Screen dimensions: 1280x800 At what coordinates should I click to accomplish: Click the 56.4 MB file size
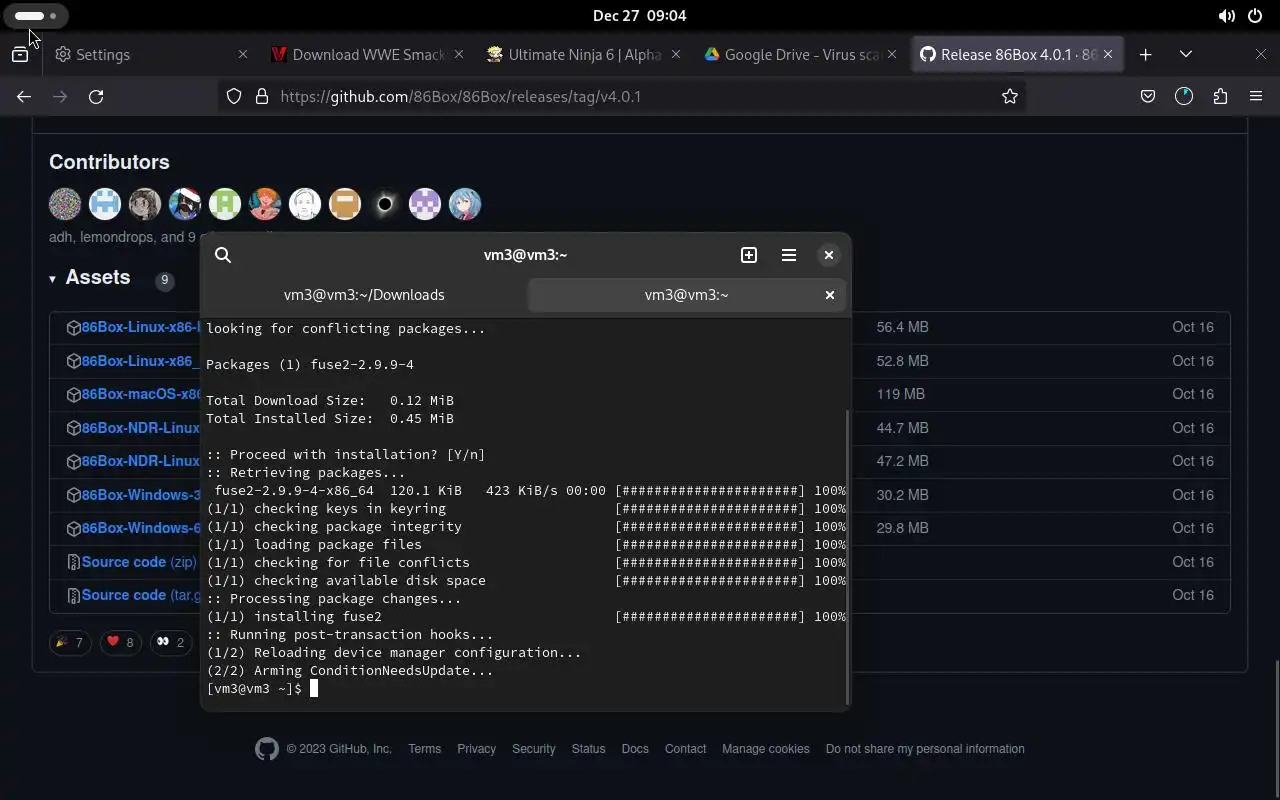[x=903, y=327]
